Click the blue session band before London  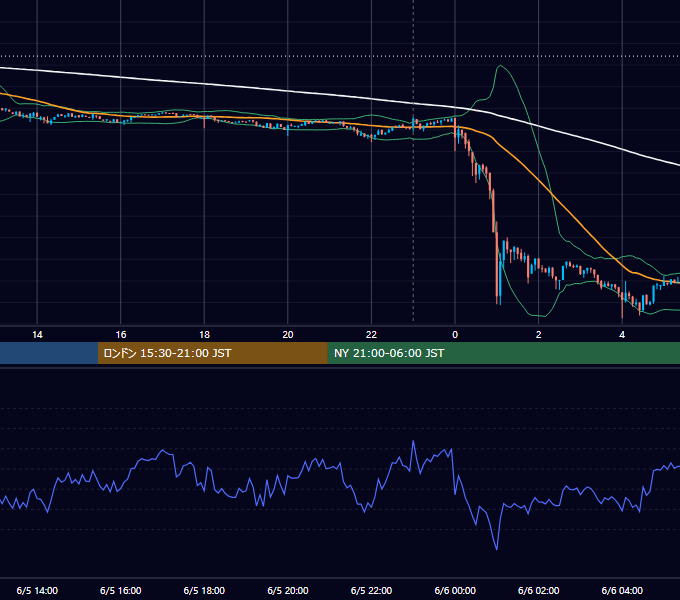point(49,353)
